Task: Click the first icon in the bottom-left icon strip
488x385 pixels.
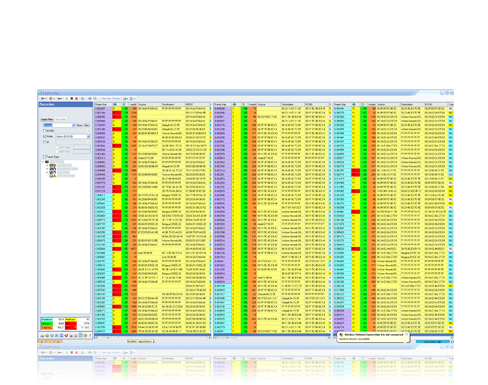Action: pos(42,336)
